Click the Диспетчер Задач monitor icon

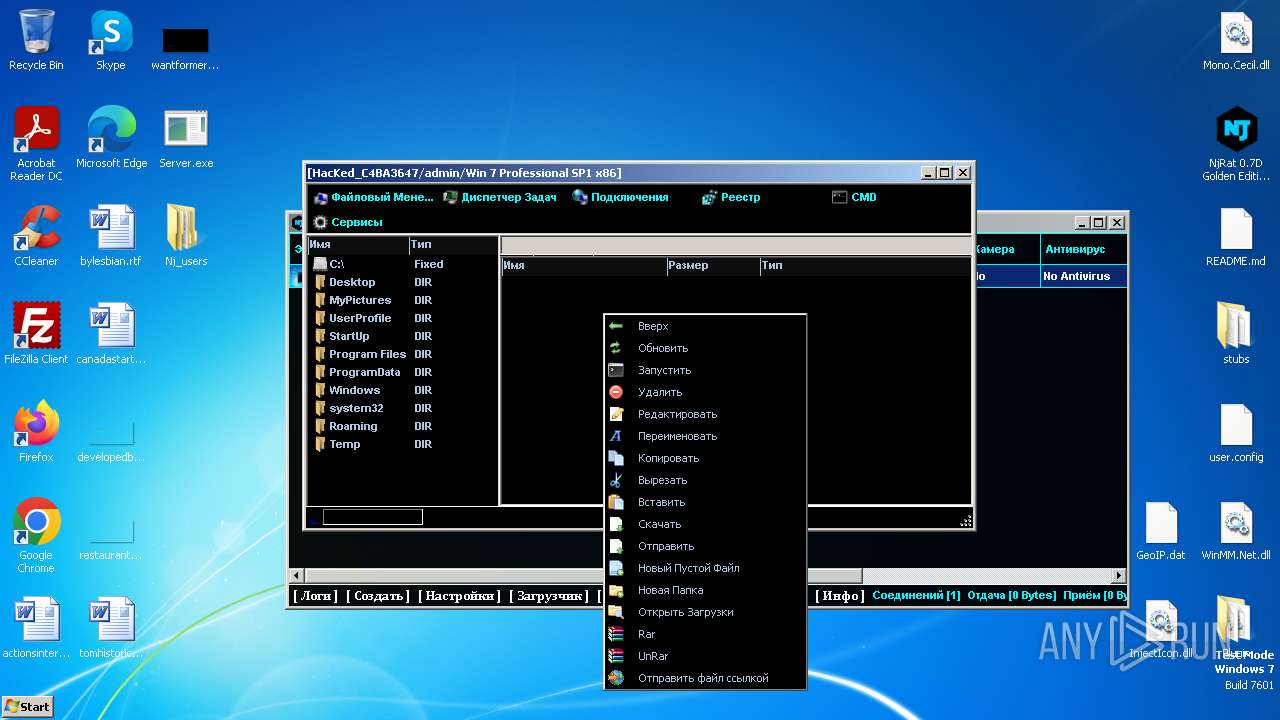click(450, 197)
